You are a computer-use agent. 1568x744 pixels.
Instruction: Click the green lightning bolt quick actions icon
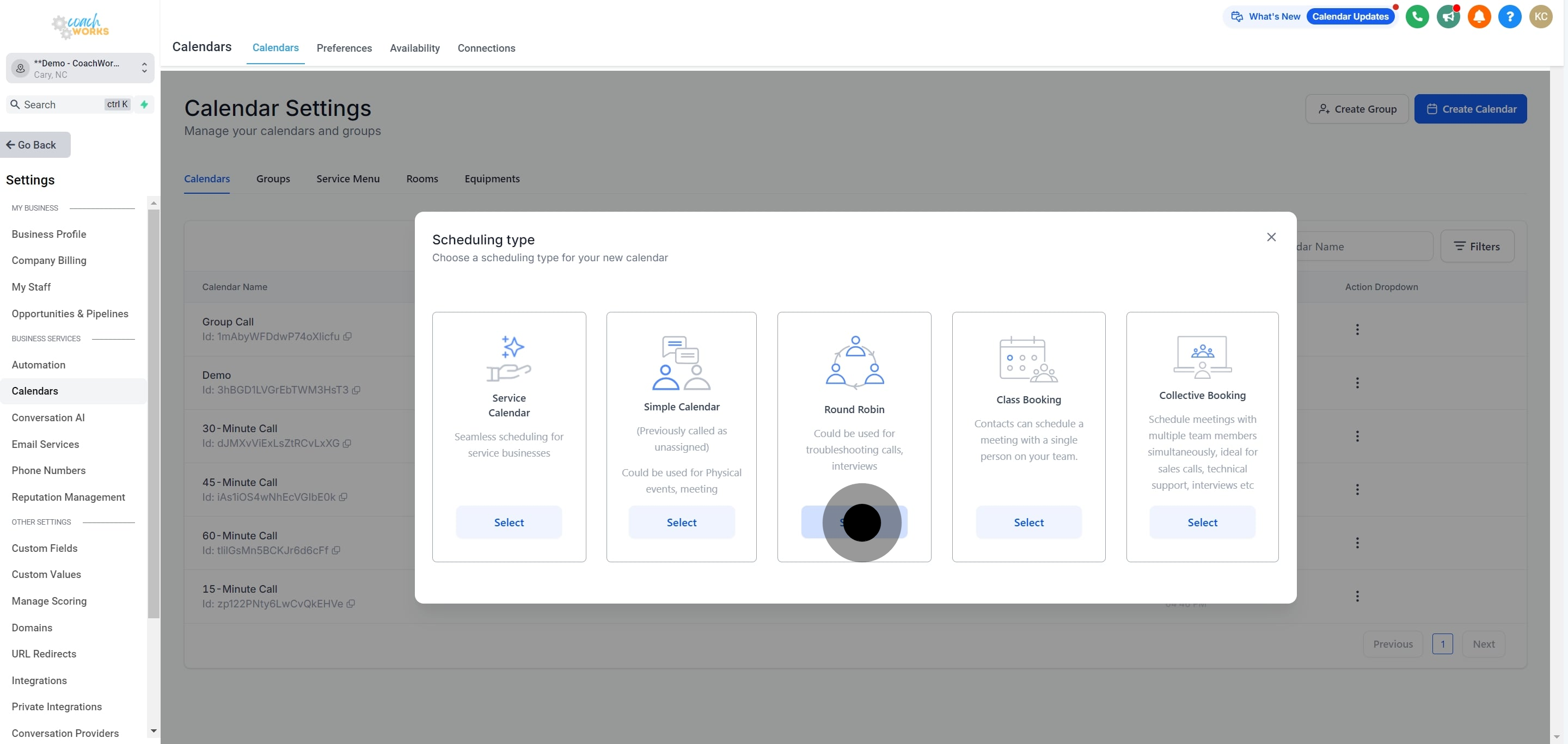[144, 104]
